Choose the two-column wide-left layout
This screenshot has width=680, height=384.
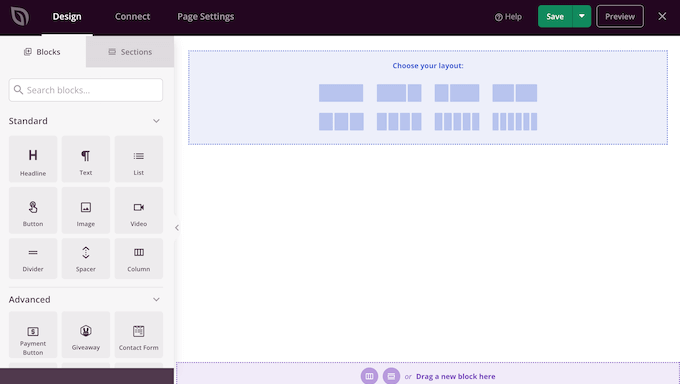point(399,93)
